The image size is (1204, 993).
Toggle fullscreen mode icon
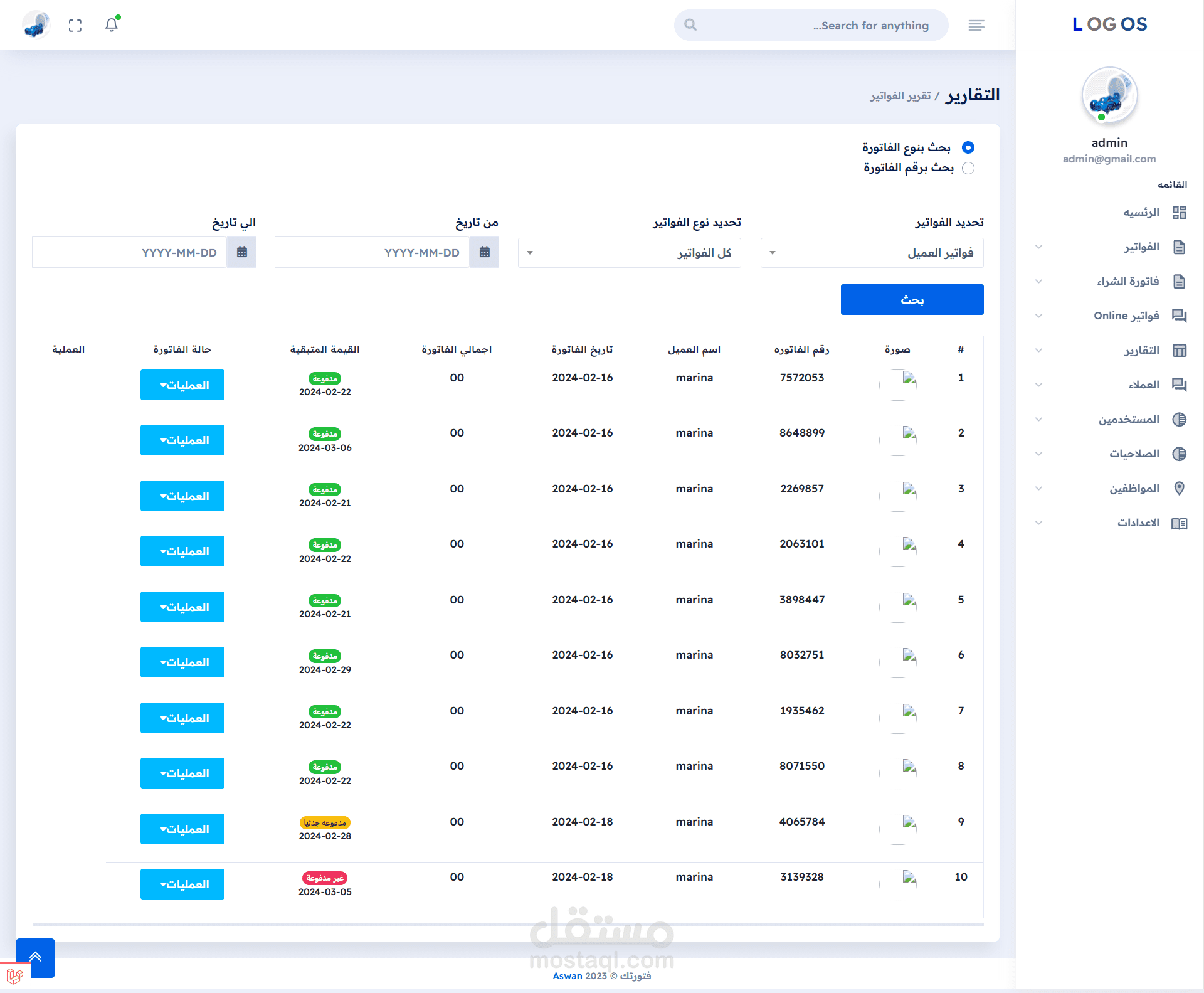(x=75, y=25)
